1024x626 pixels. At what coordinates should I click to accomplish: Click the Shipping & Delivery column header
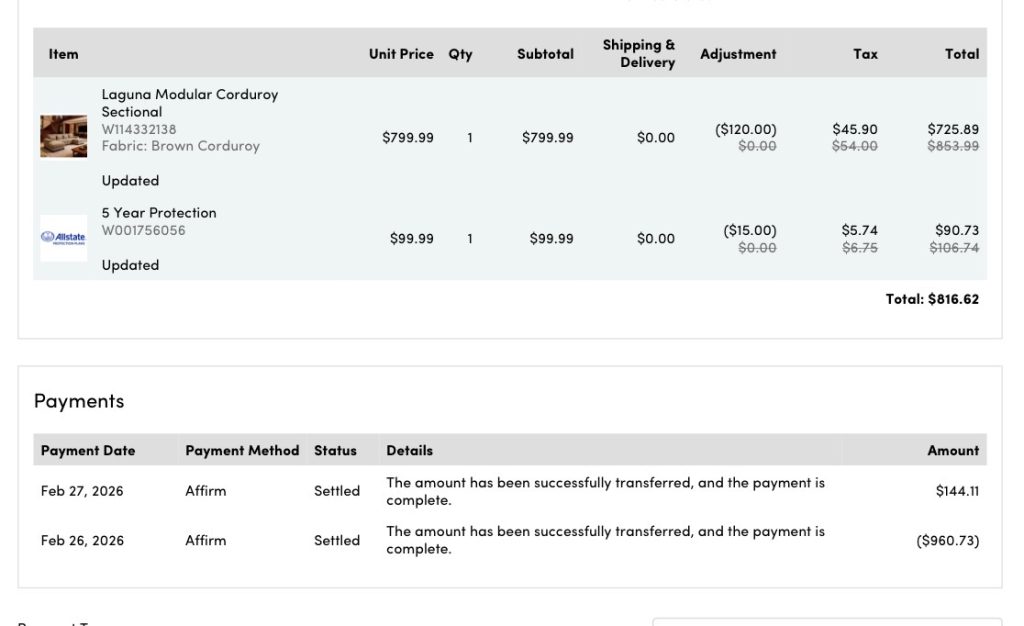tap(638, 54)
